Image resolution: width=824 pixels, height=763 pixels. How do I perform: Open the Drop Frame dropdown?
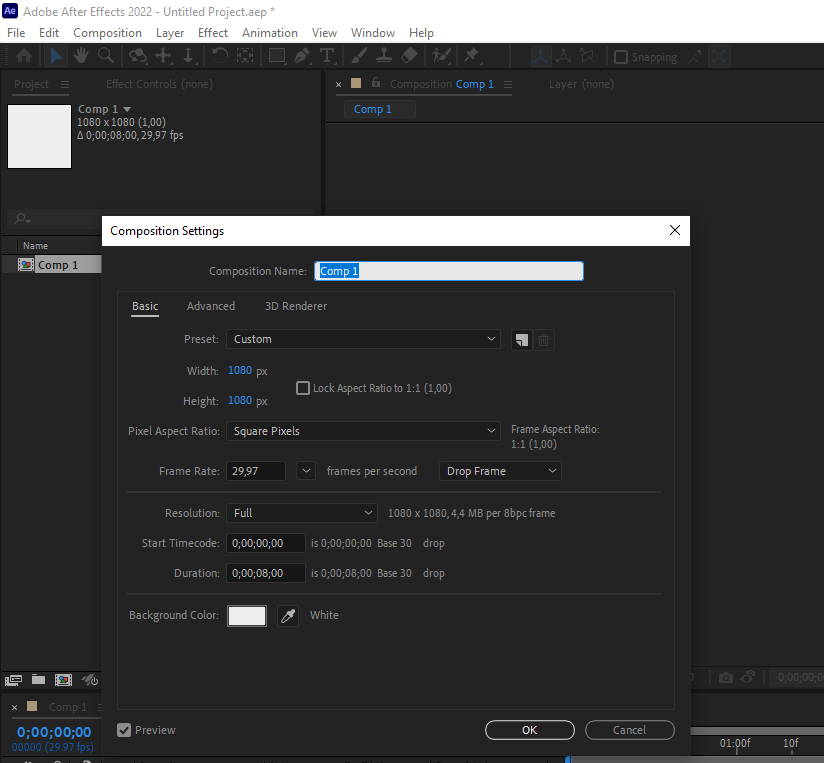coord(500,471)
